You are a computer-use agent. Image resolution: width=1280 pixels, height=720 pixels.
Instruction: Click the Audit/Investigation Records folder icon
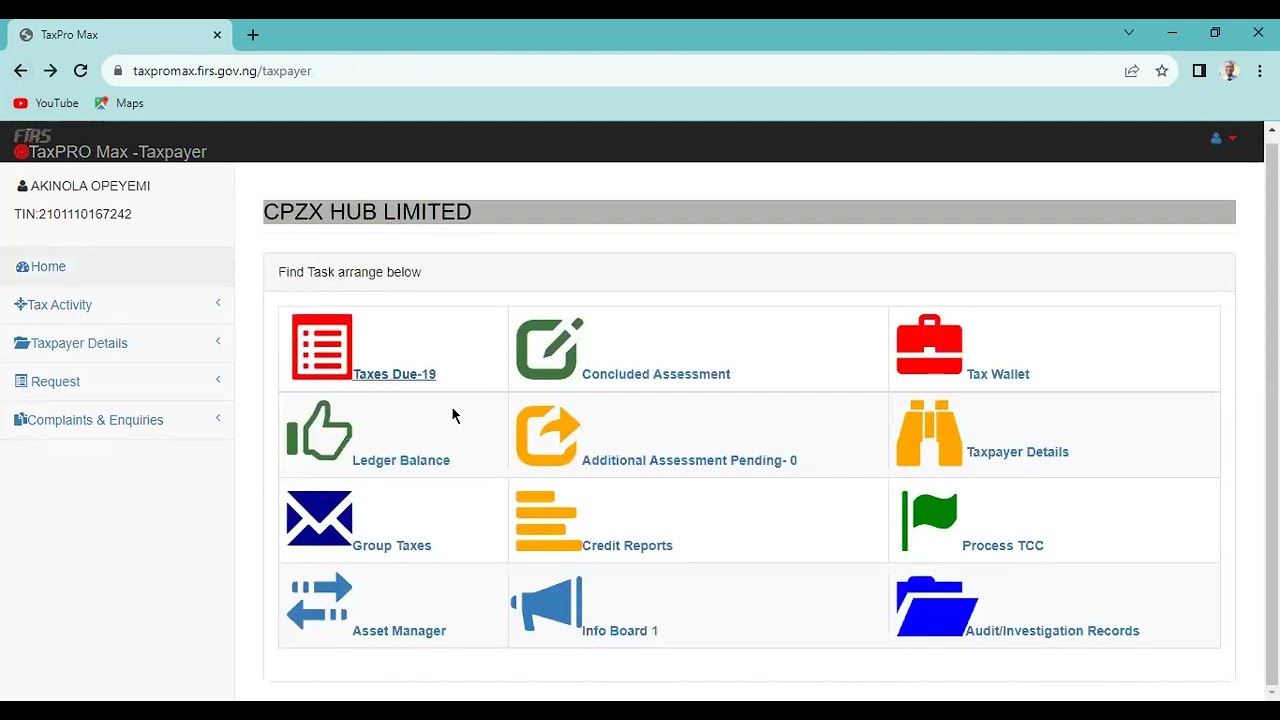936,606
